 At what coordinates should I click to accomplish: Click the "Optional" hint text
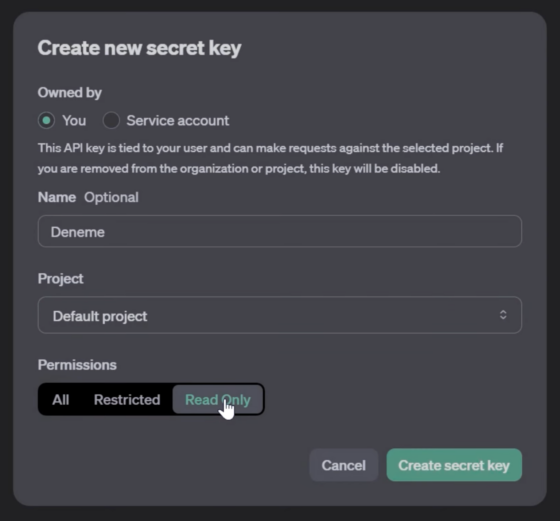111,197
